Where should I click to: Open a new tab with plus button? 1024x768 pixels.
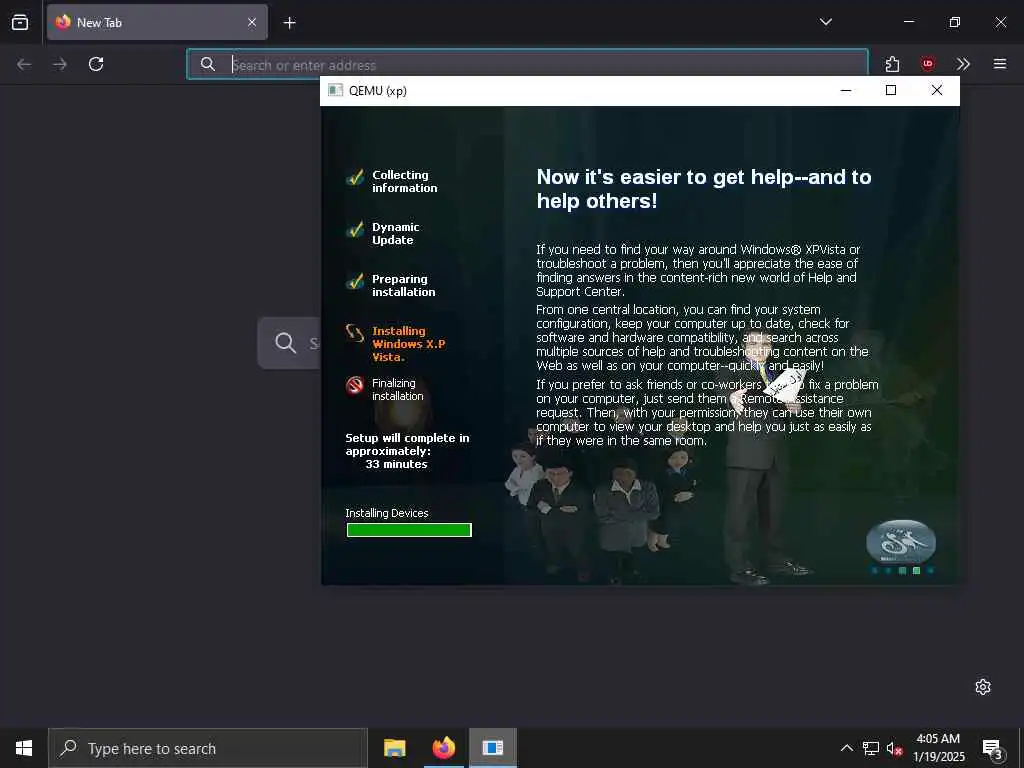tap(289, 23)
